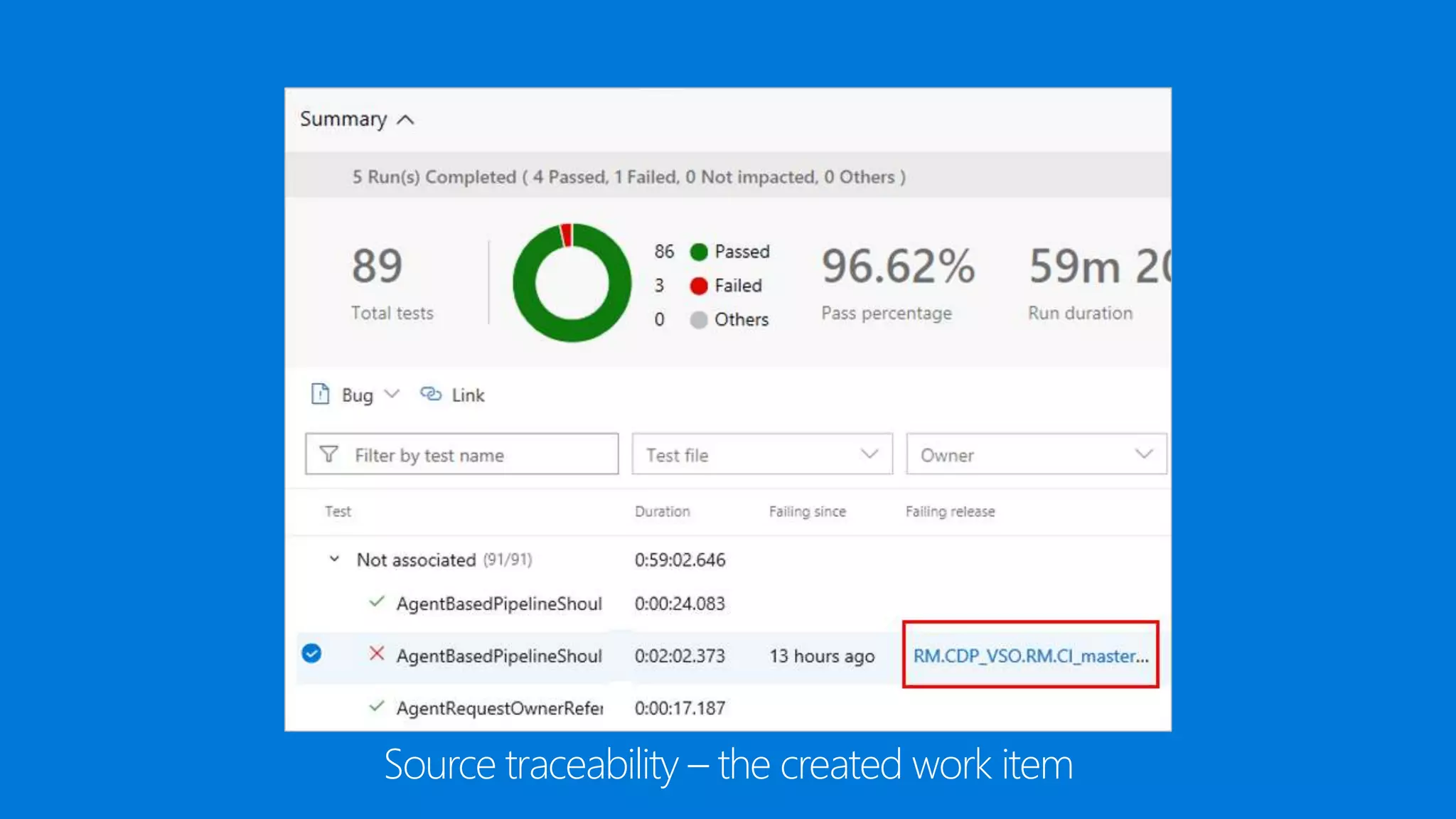Toggle the selected failed test checkmark
The image size is (1456, 819).
click(311, 653)
